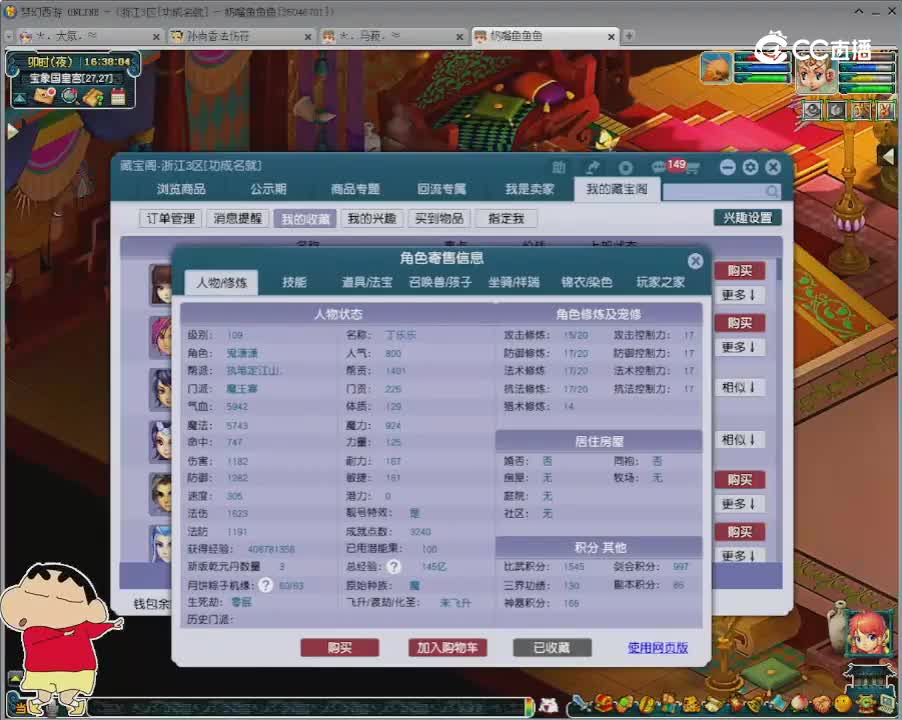Image resolution: width=902 pixels, height=720 pixels.
Task: Switch to the 召唤兽/孩子 tab
Action: point(440,282)
